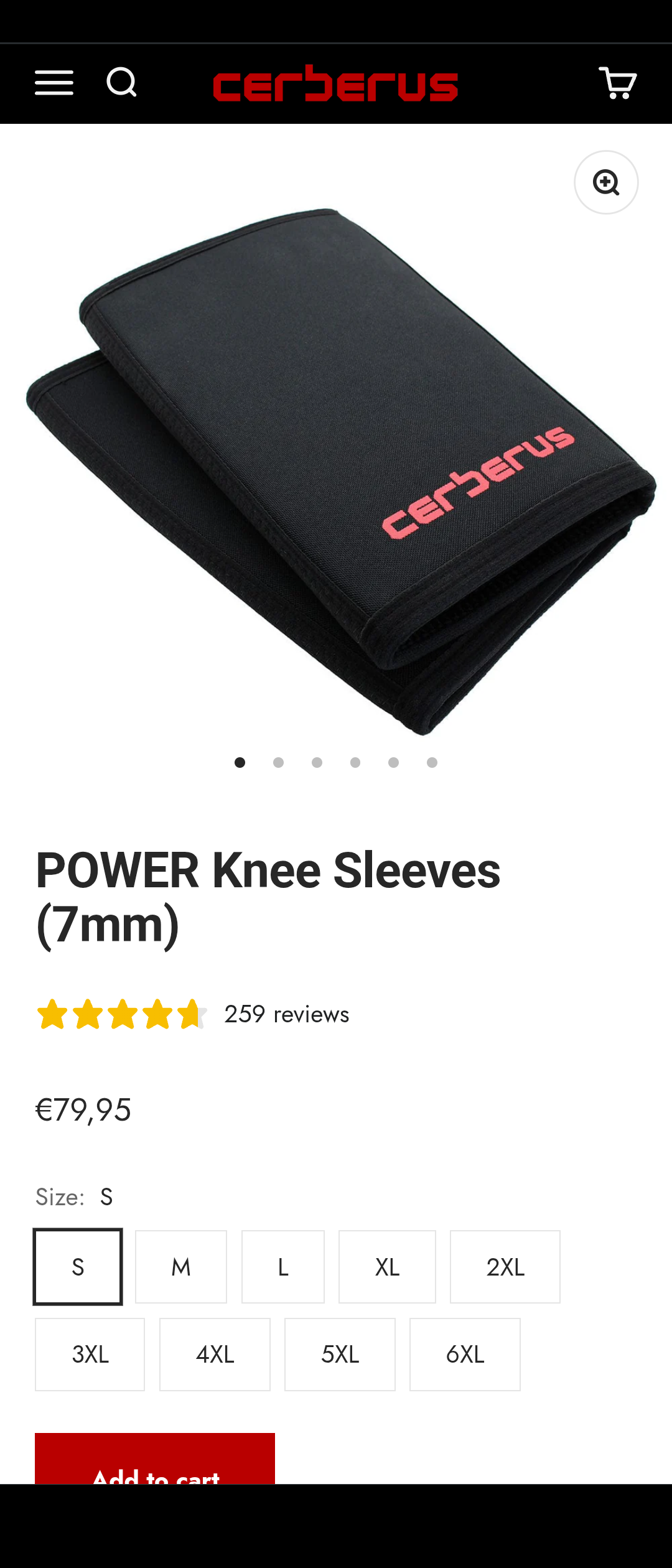The height and width of the screenshot is (1568, 672).
Task: Open the hamburger navigation menu
Action: [54, 83]
